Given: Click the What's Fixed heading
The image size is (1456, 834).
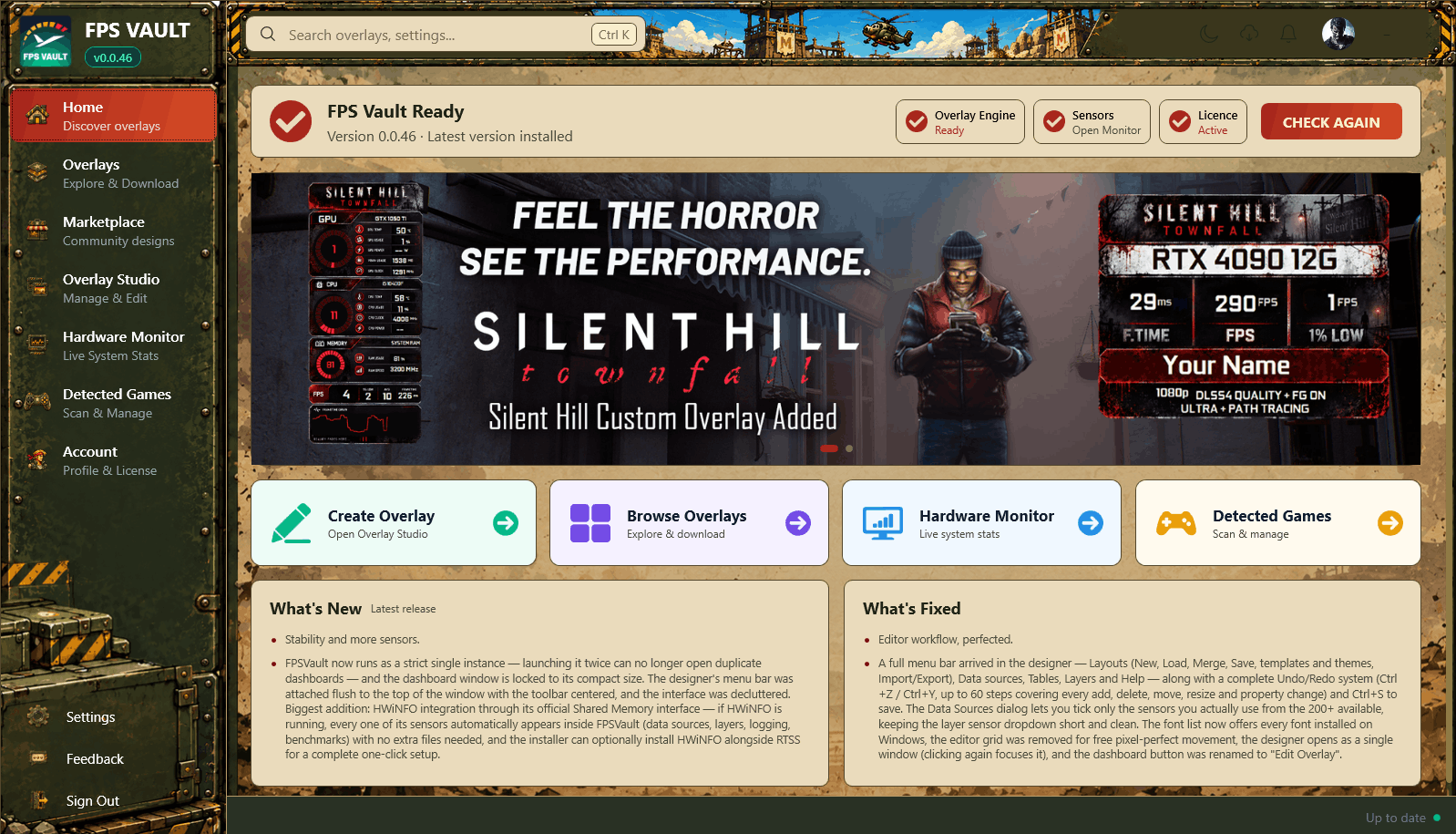Looking at the screenshot, I should point(911,609).
